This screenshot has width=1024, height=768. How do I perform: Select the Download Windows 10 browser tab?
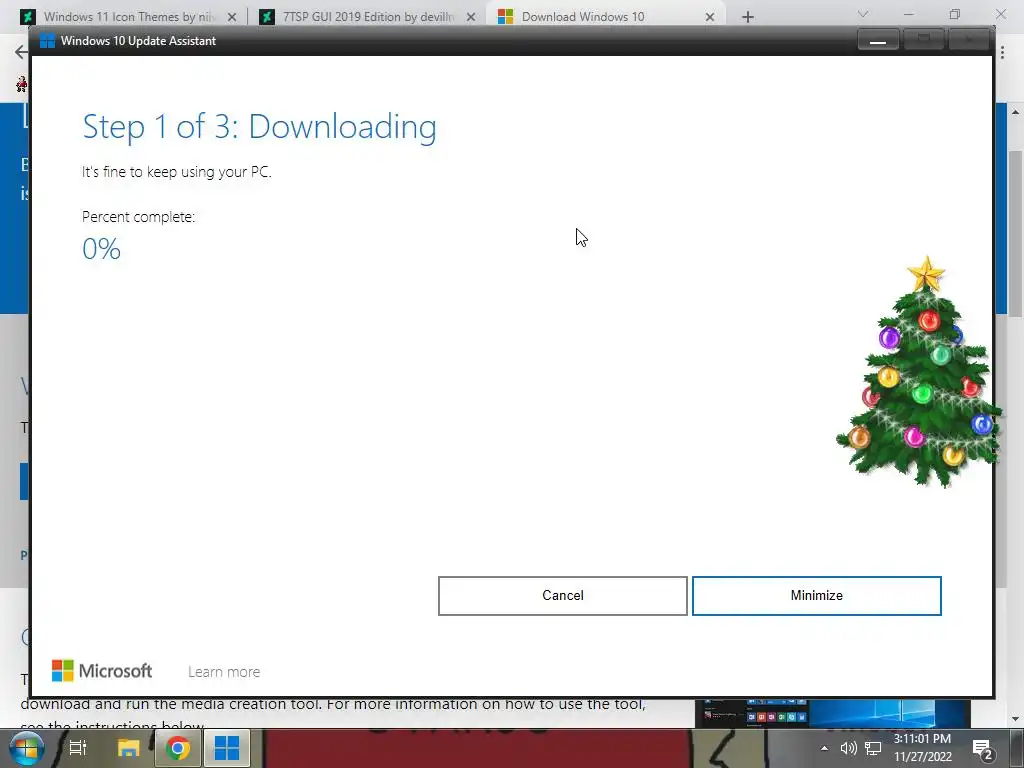tap(583, 17)
